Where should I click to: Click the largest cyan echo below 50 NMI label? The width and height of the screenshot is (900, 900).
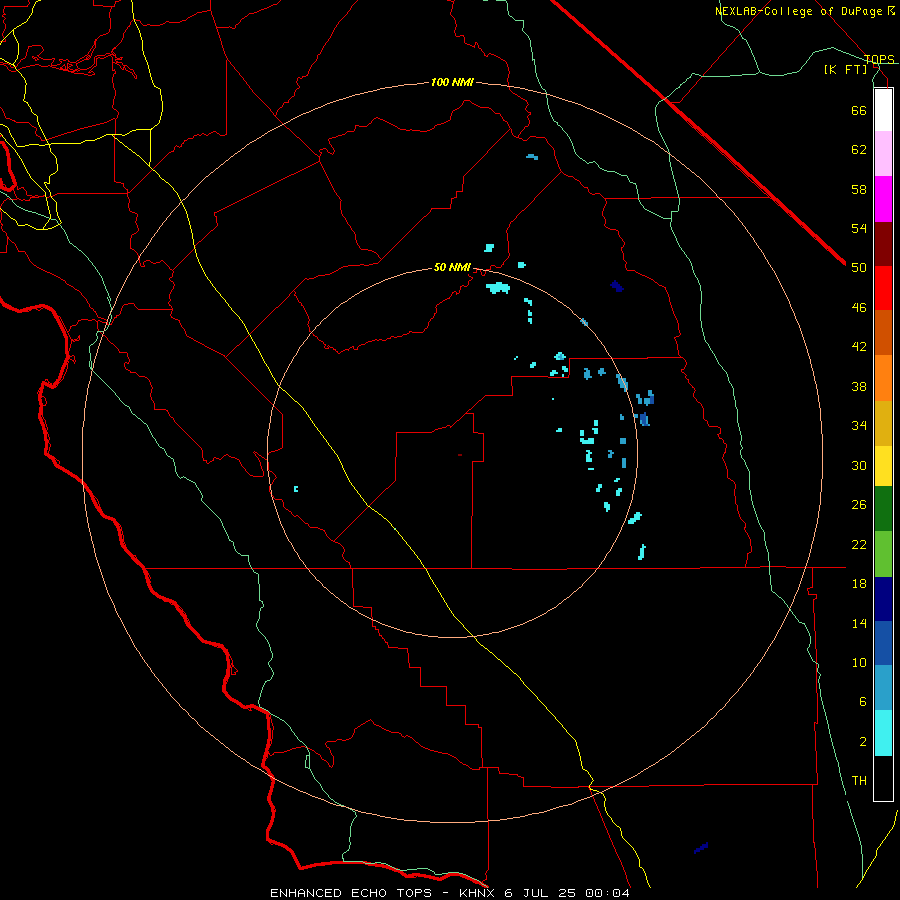(x=498, y=288)
